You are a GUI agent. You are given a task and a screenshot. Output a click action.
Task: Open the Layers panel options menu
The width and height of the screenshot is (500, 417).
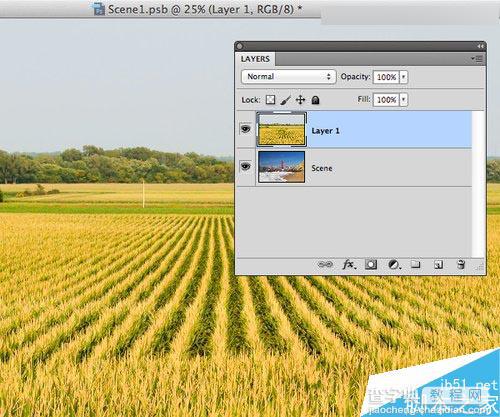point(477,59)
